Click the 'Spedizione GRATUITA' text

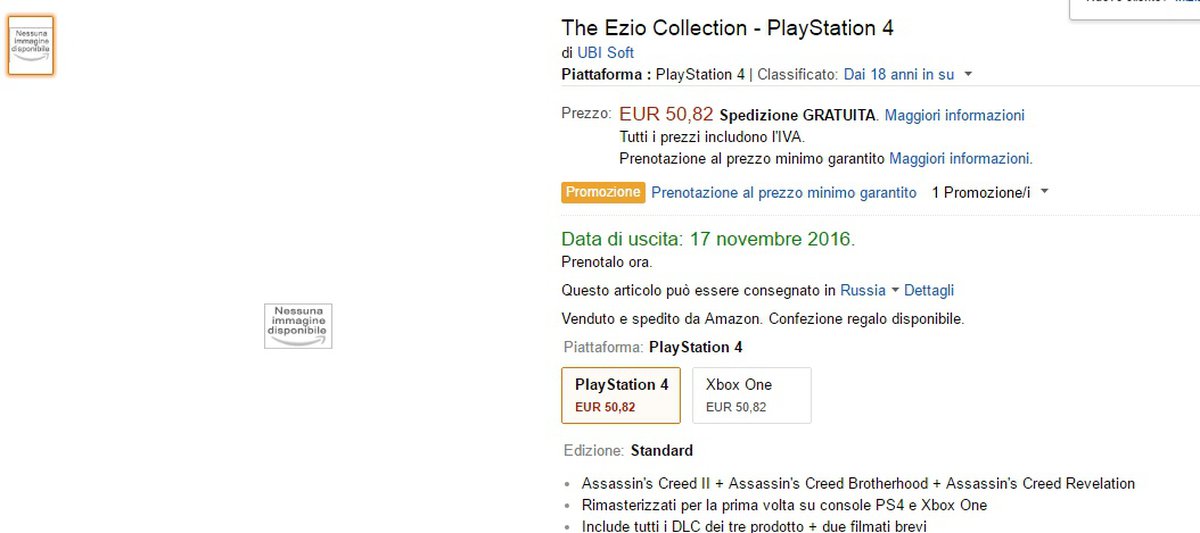(798, 115)
